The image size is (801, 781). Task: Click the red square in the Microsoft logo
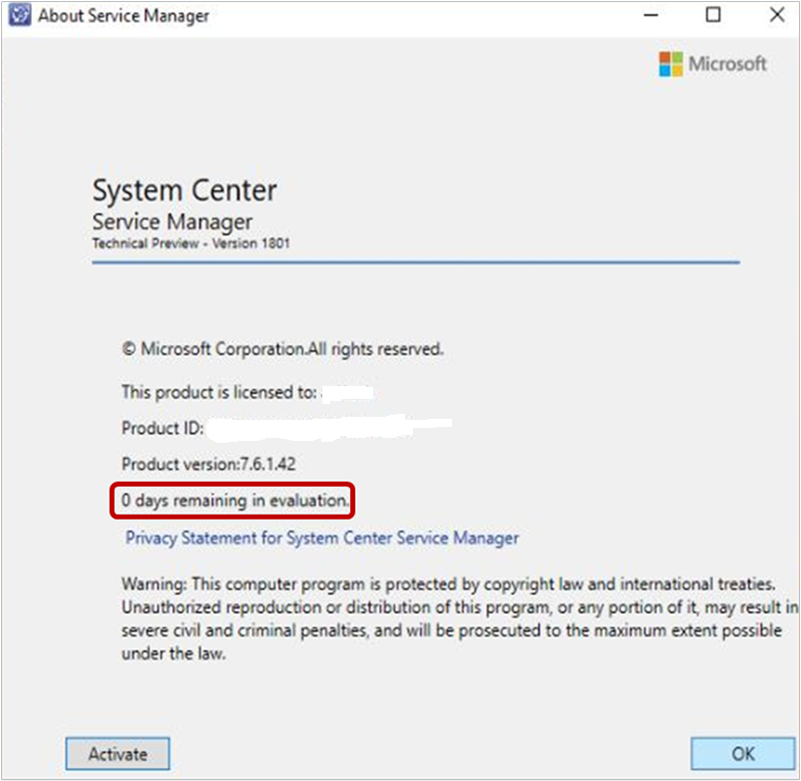click(x=665, y=58)
